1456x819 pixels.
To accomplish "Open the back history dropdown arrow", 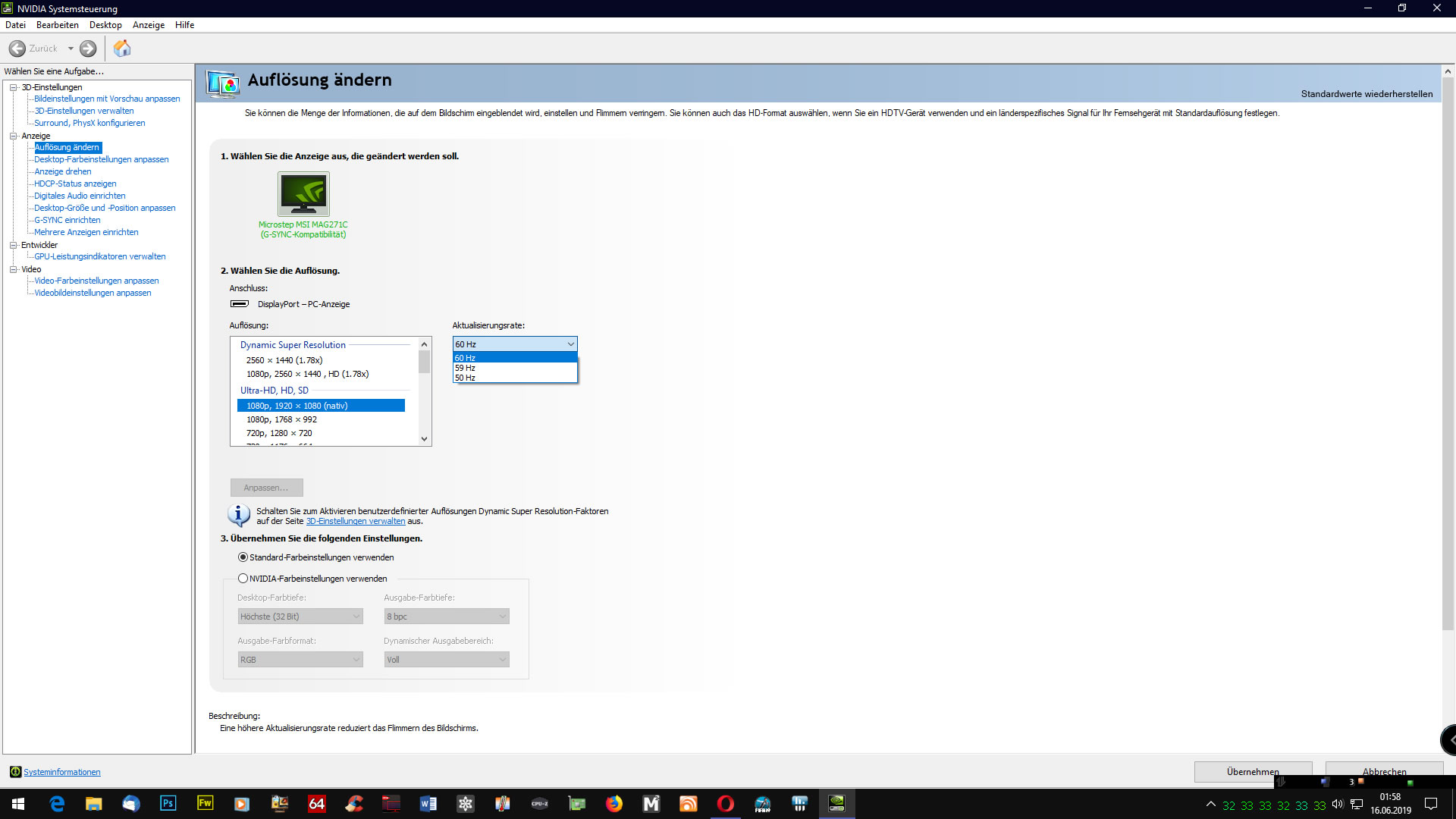I will 71,49.
